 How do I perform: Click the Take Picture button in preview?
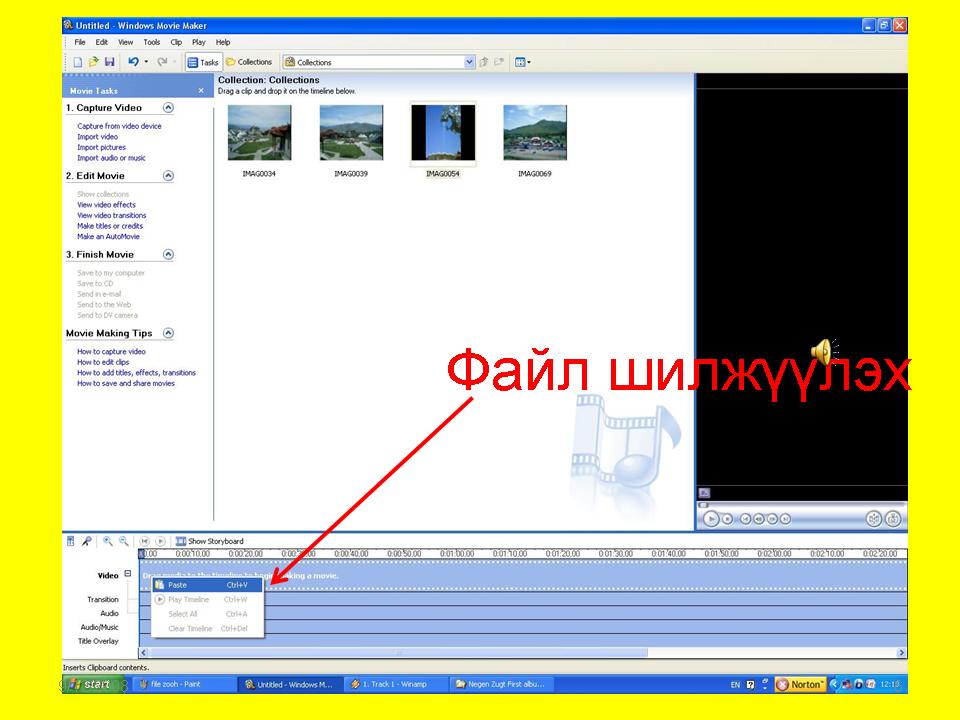point(893,518)
